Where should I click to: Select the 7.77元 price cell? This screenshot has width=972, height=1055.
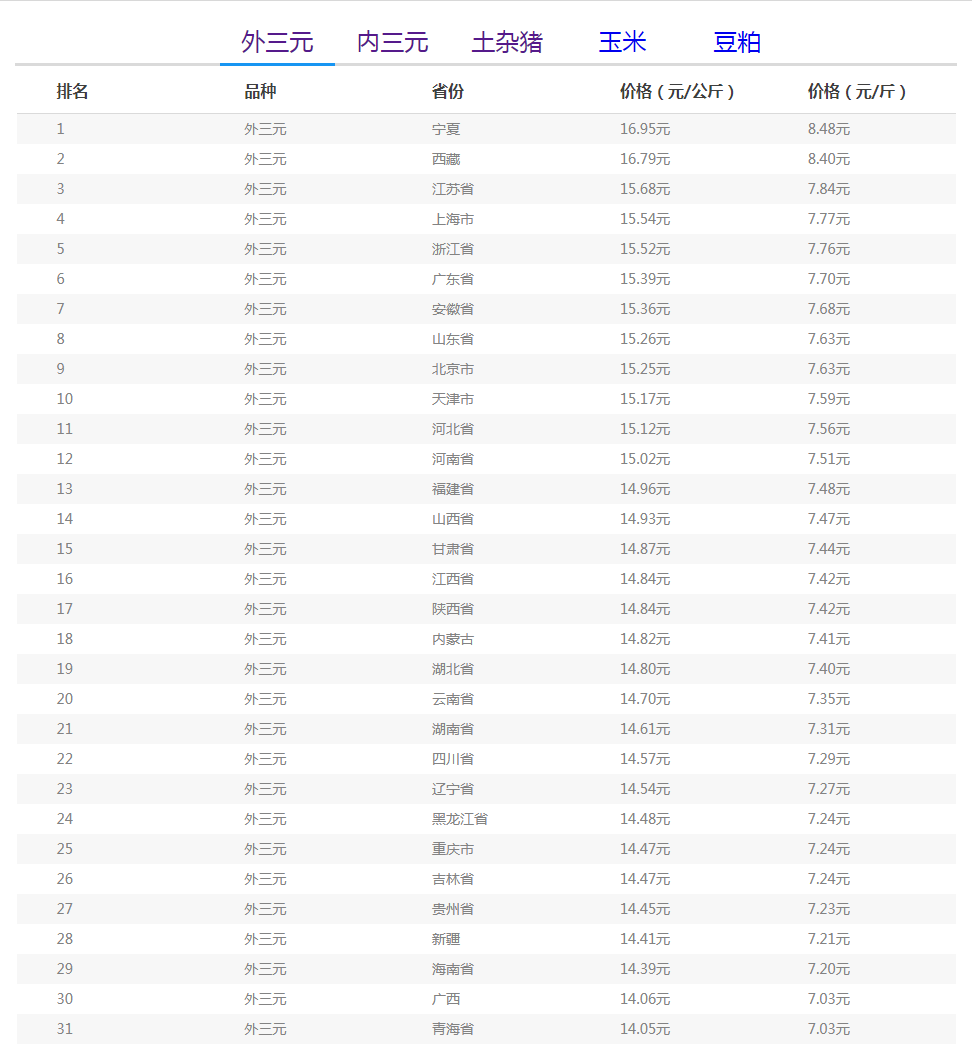[x=829, y=219]
